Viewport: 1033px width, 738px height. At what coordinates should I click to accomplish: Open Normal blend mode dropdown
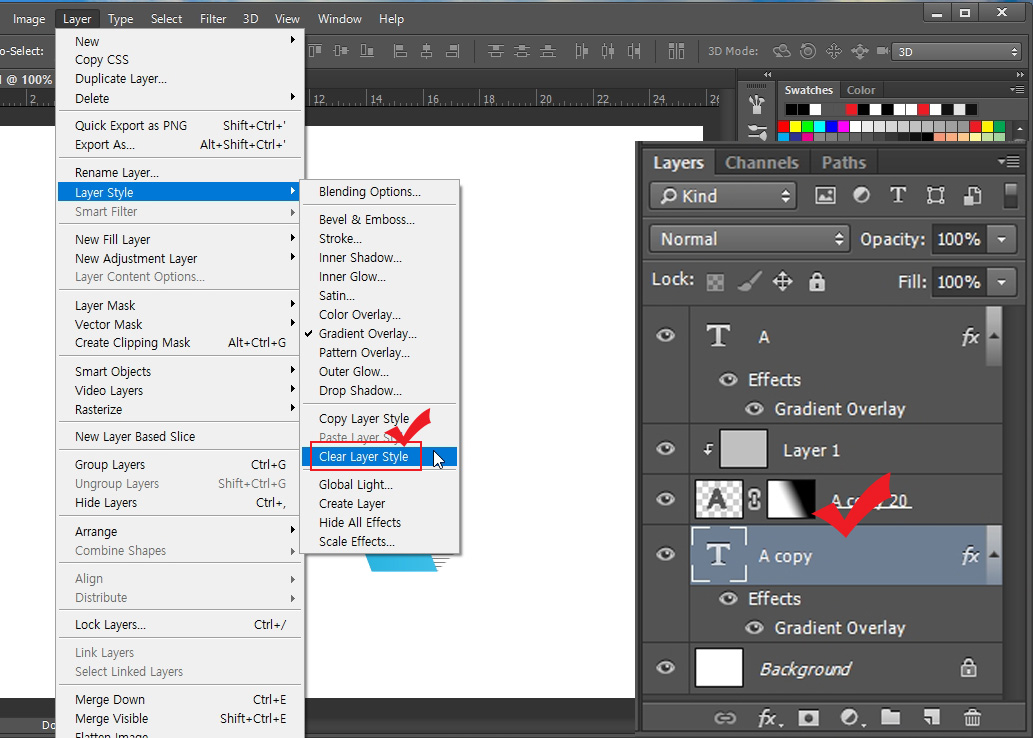coord(749,239)
